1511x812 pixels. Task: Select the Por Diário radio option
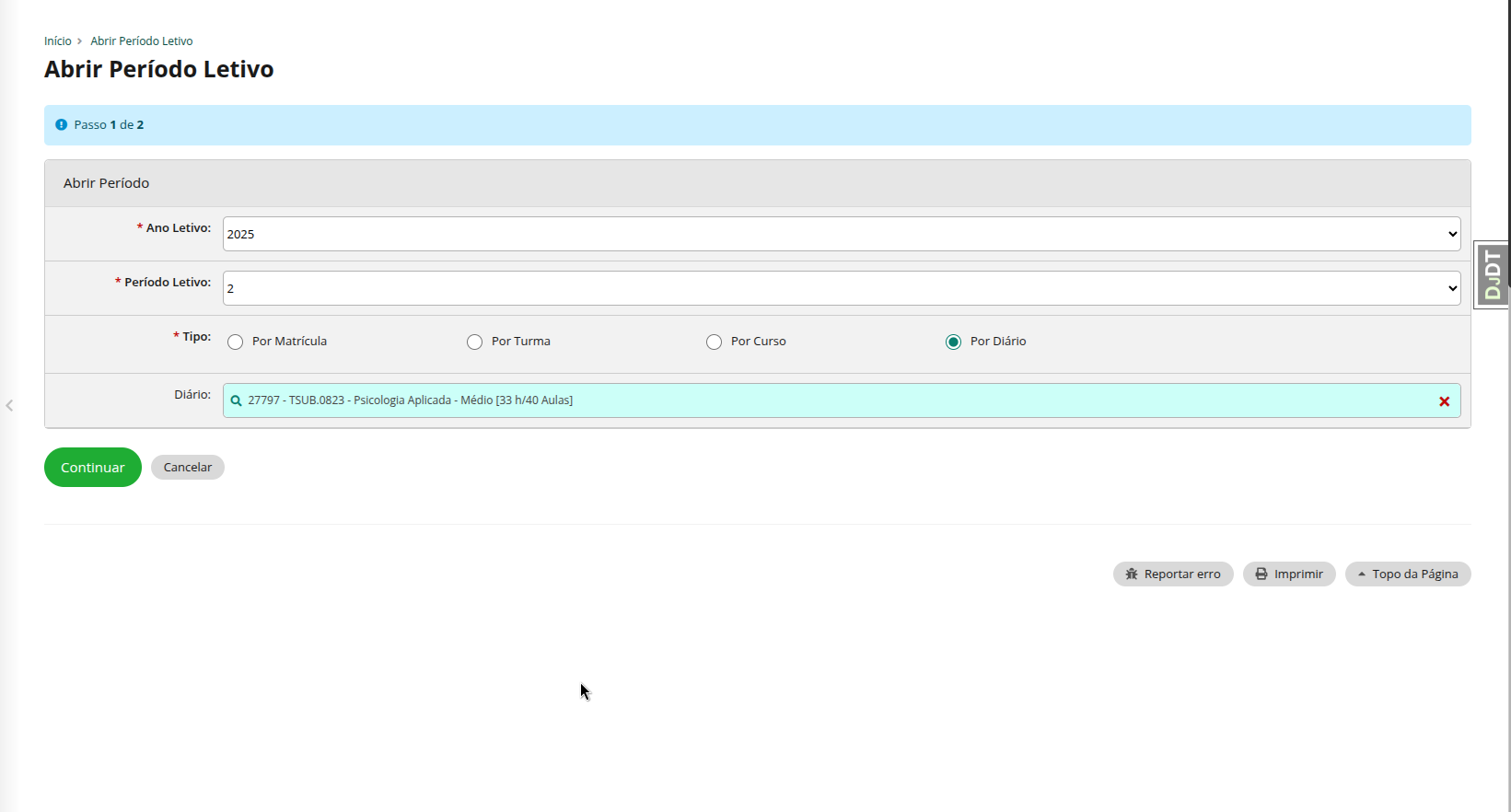click(x=953, y=342)
